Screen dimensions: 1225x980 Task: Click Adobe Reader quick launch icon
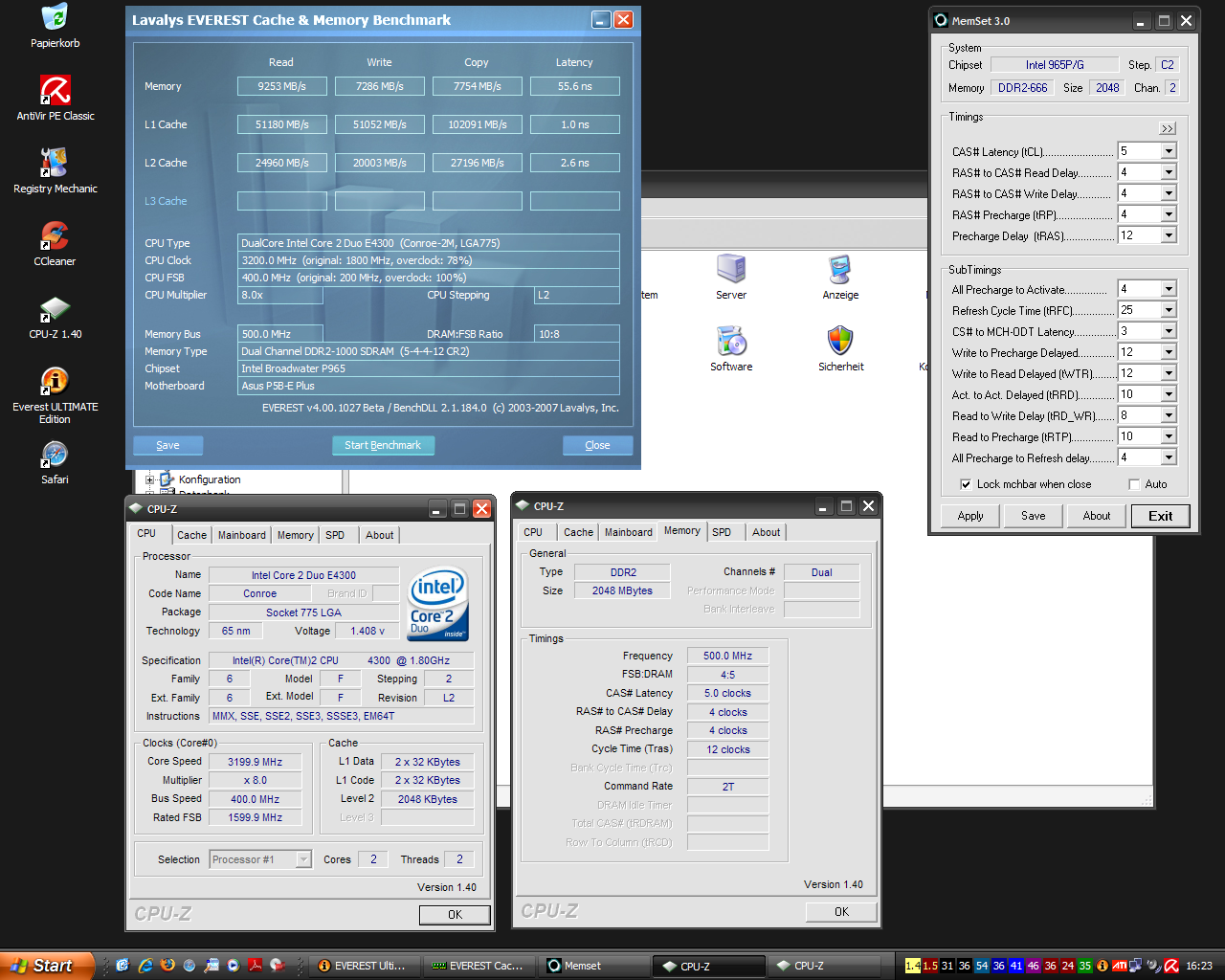(x=256, y=966)
